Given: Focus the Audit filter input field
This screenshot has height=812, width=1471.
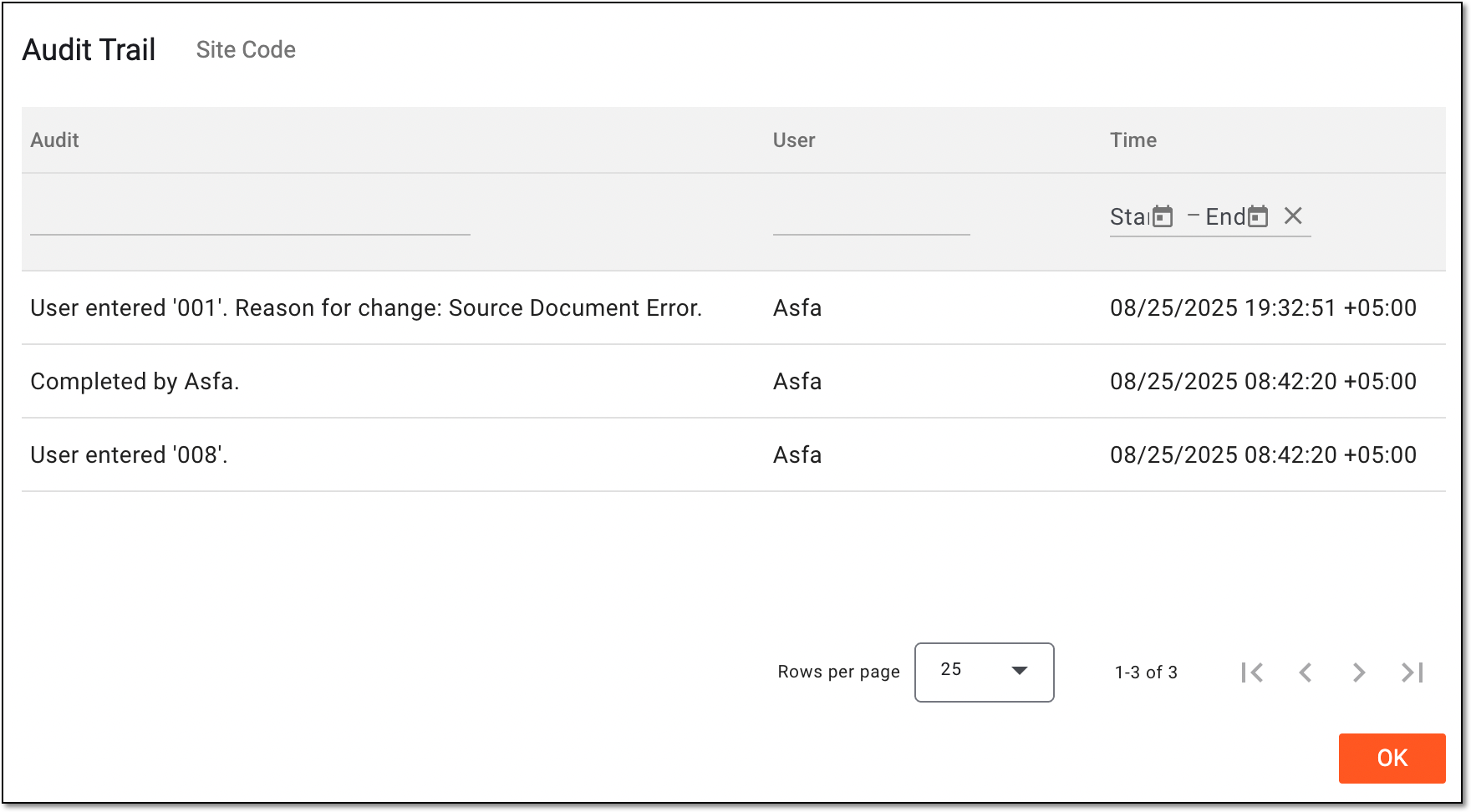Looking at the screenshot, I should coord(250,217).
